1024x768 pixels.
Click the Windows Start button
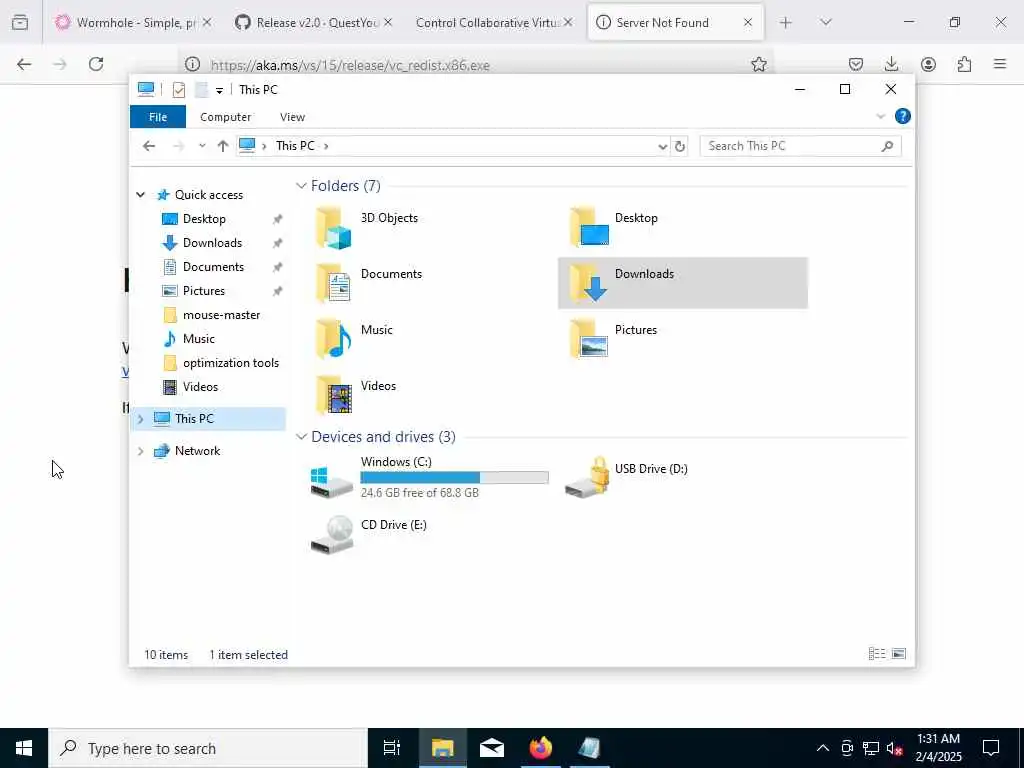click(x=24, y=748)
